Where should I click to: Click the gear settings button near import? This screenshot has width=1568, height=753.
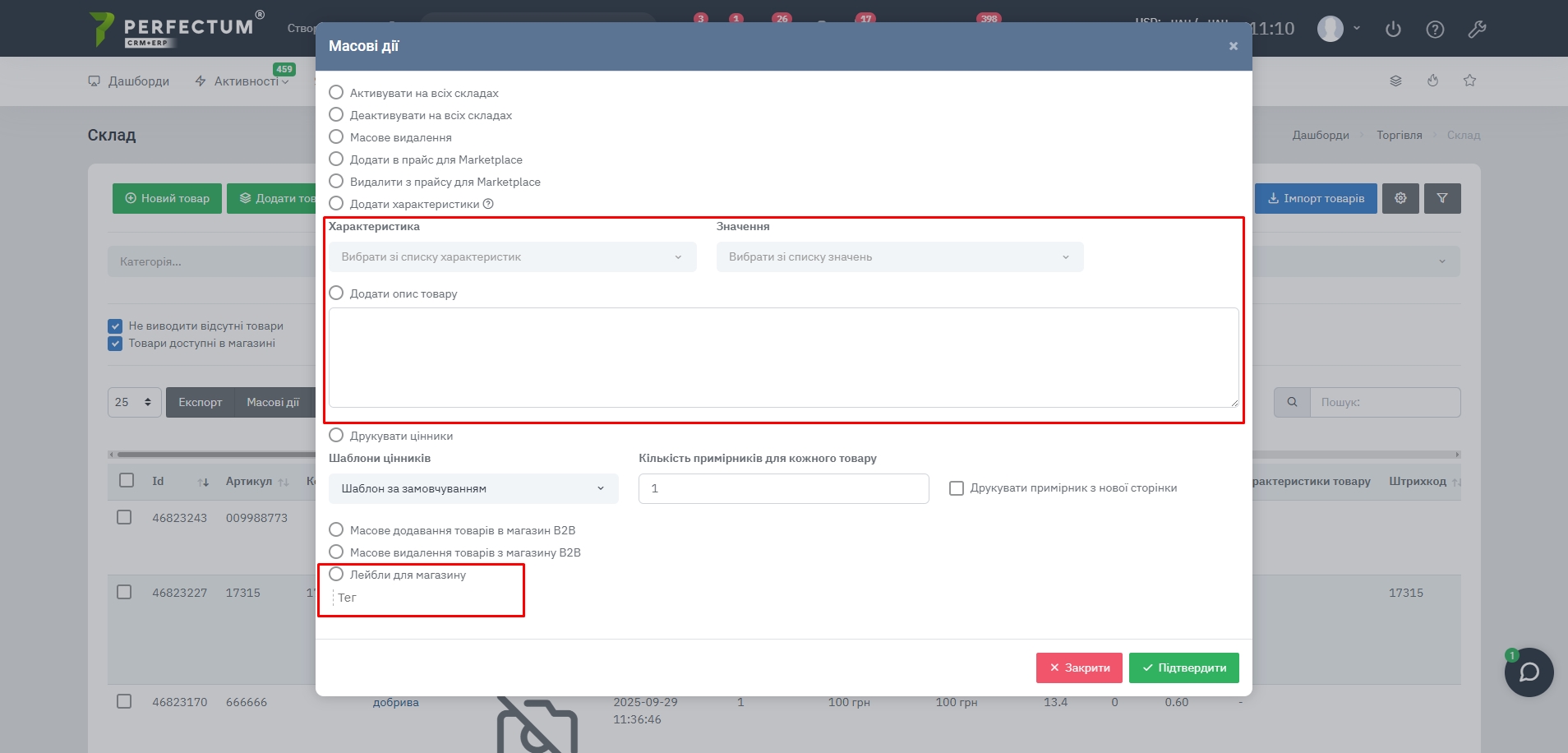(x=1400, y=198)
